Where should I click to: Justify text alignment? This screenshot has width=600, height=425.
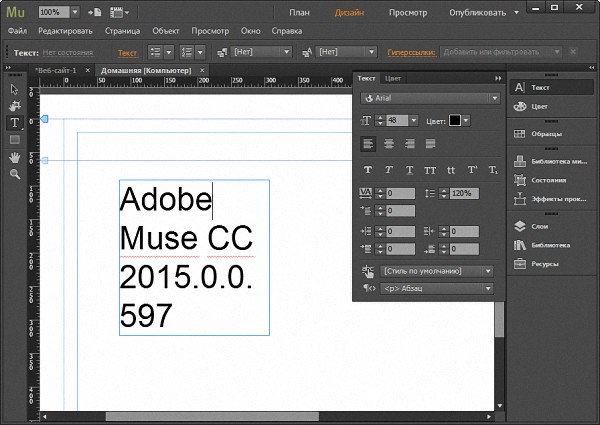(430, 144)
